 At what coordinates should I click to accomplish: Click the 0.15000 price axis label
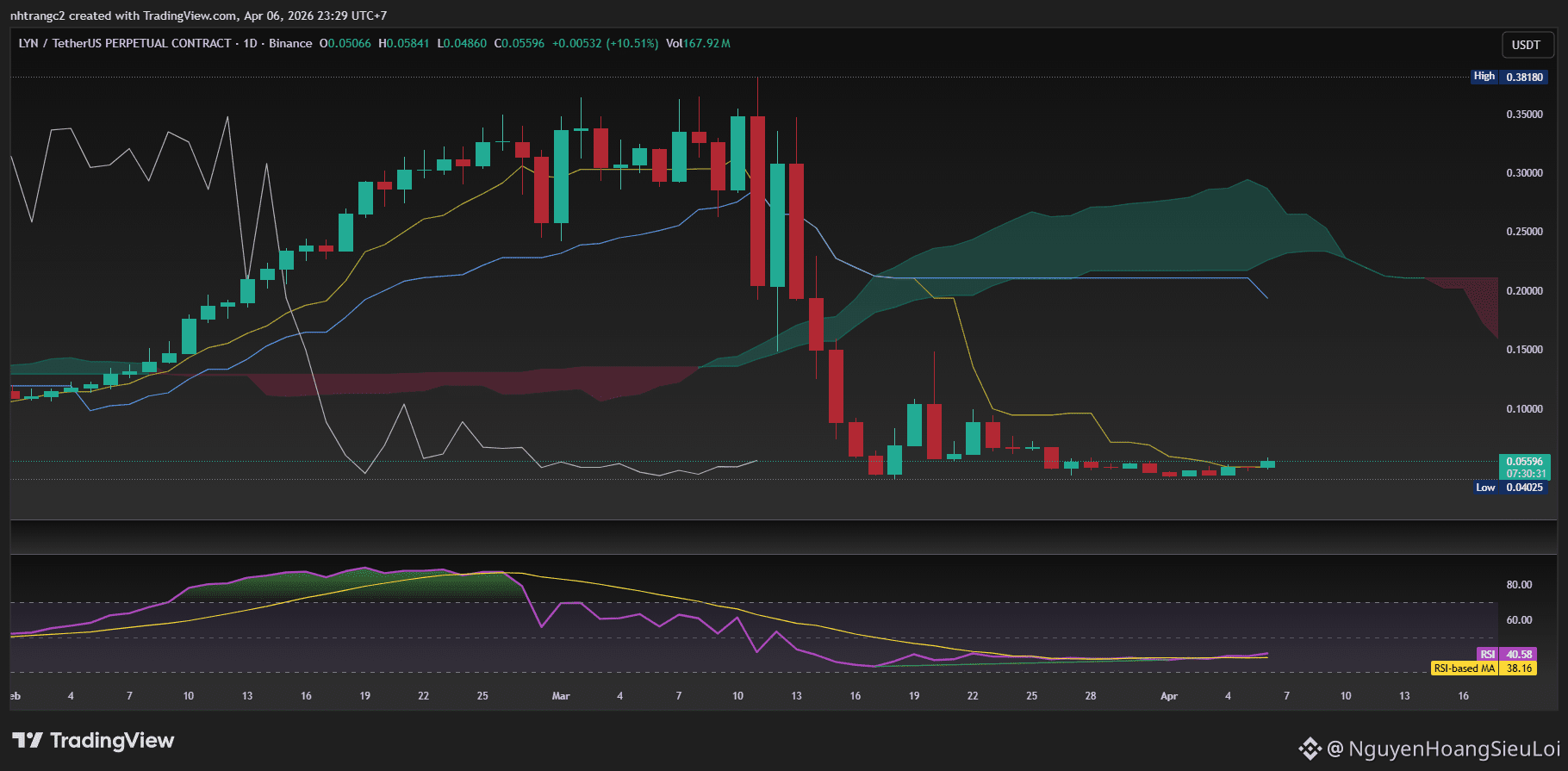click(x=1524, y=350)
